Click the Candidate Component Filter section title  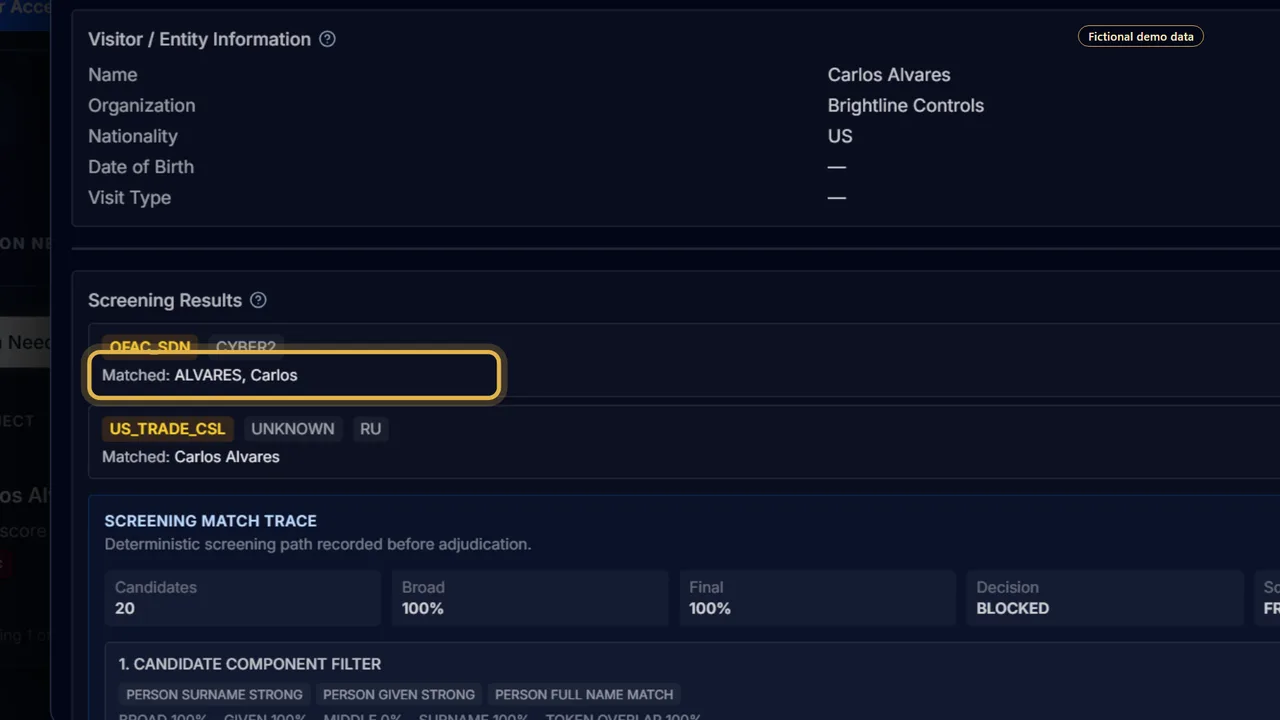point(250,664)
